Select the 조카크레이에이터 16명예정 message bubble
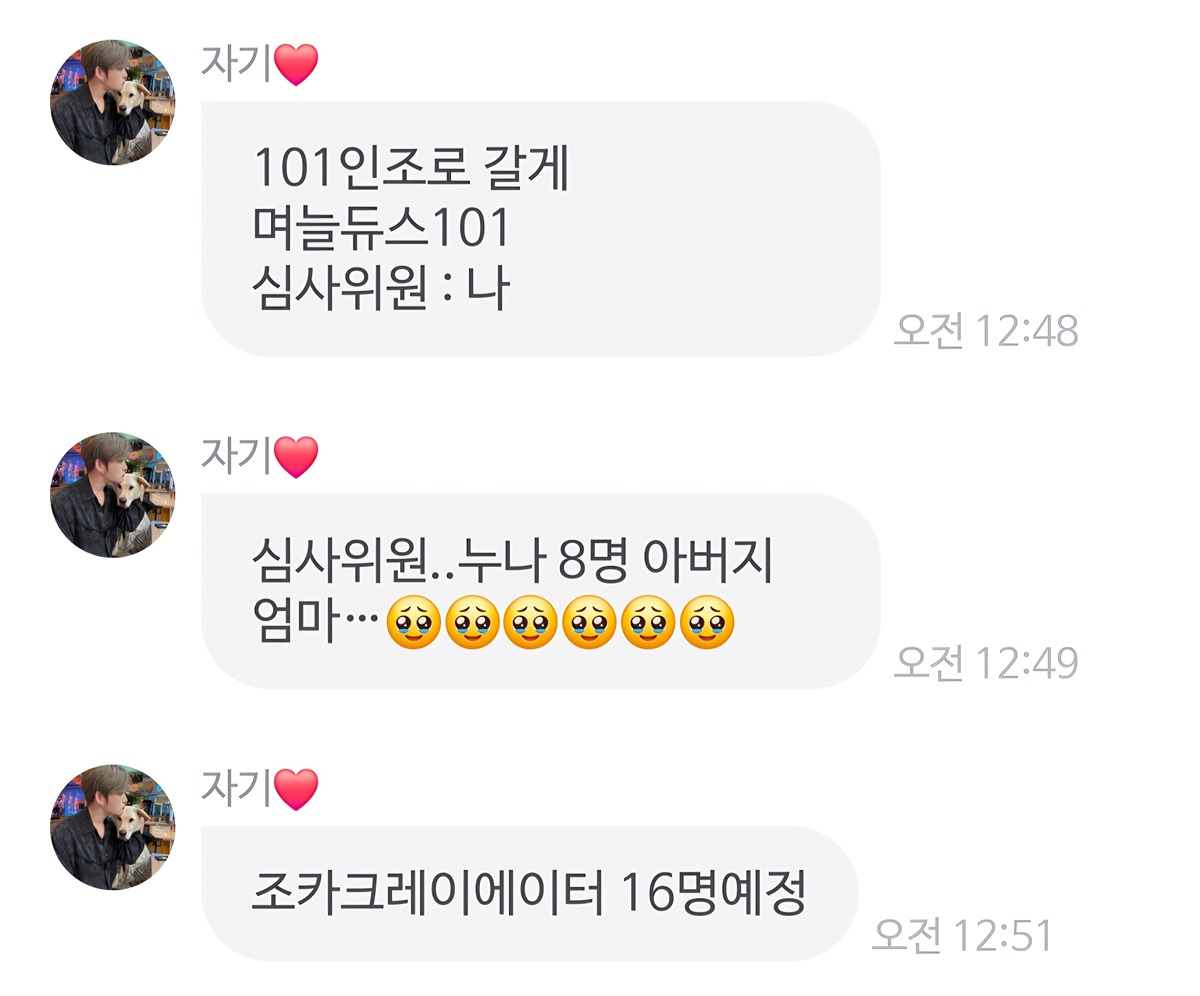 (530, 894)
